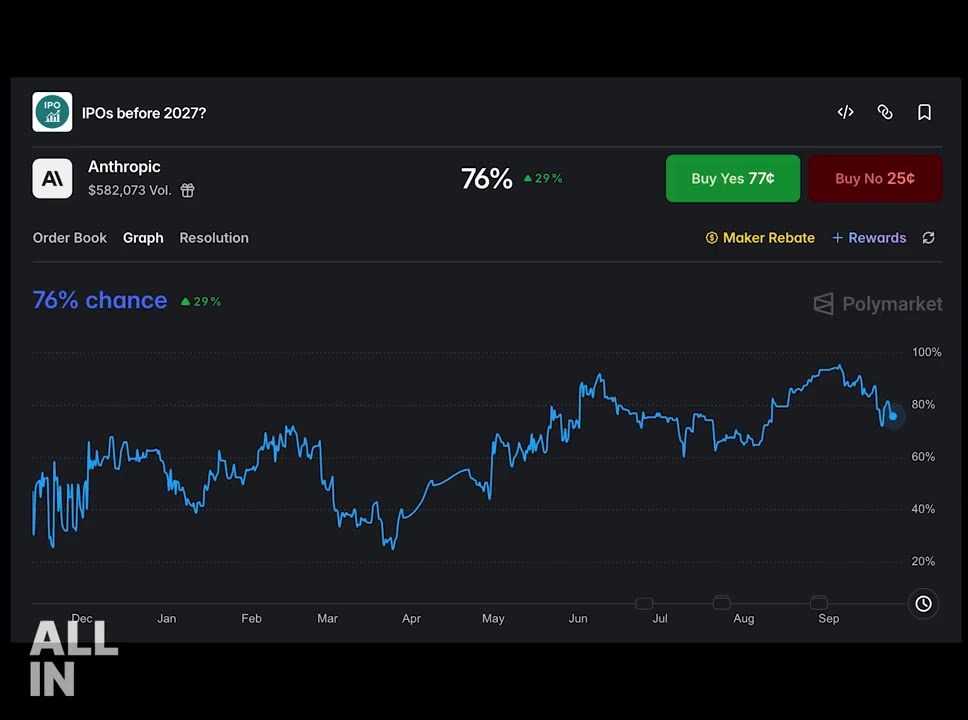Refresh using the circular arrows icon
This screenshot has height=720, width=968.
tap(928, 238)
